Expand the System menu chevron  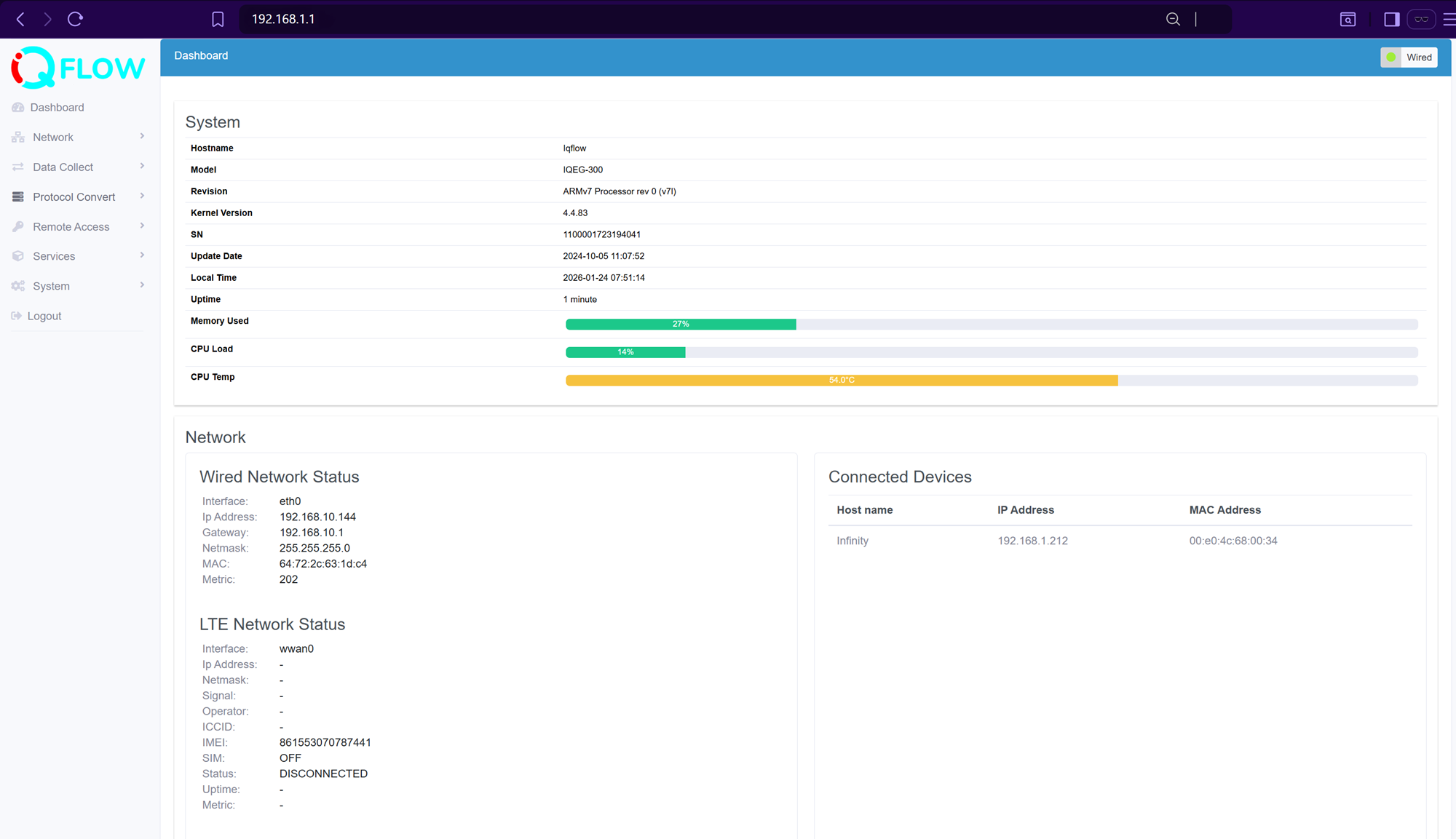141,285
